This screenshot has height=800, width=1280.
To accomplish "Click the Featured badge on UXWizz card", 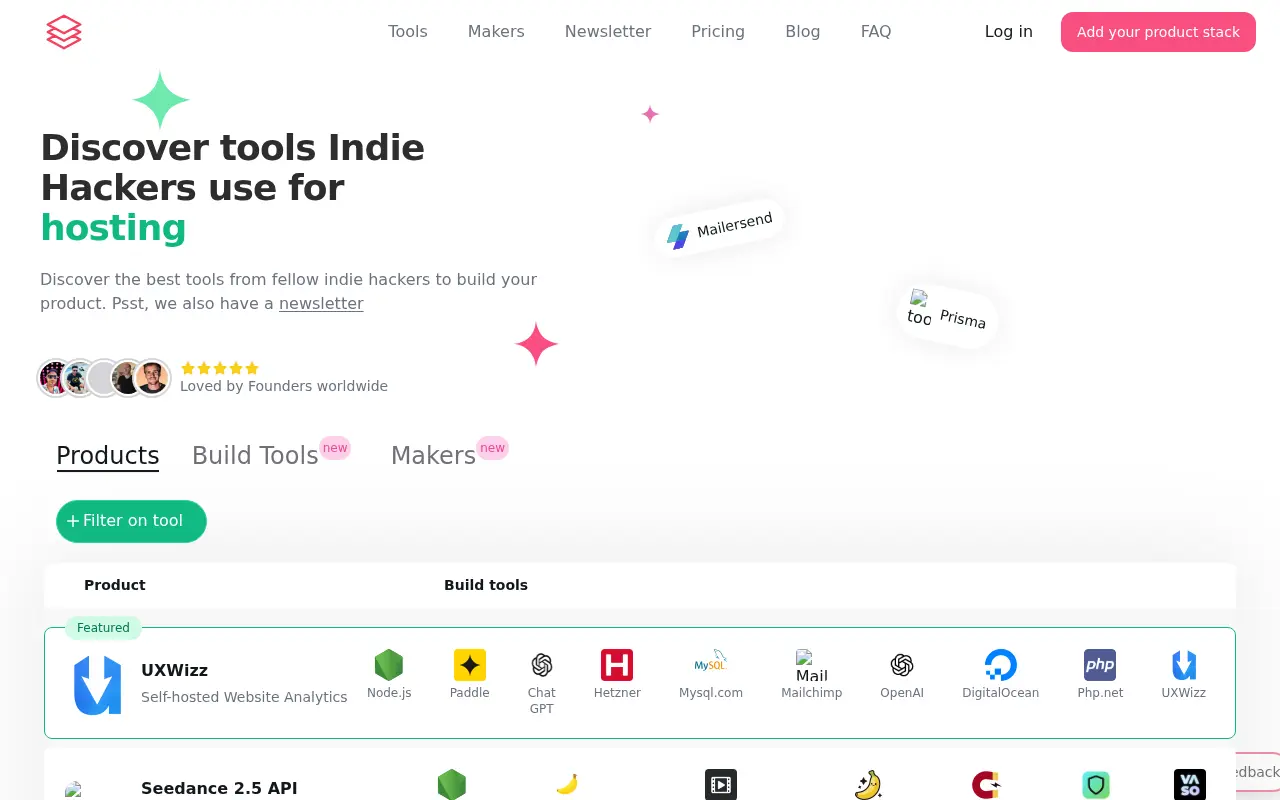I will click(x=103, y=628).
